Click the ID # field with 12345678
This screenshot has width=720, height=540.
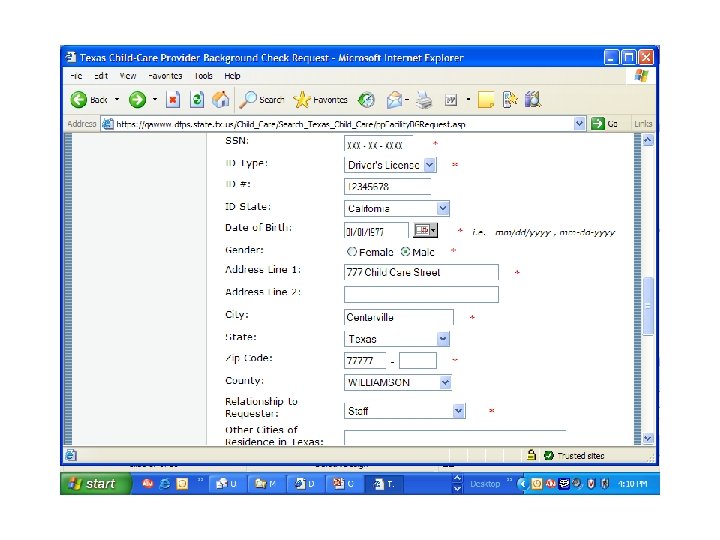tap(388, 186)
